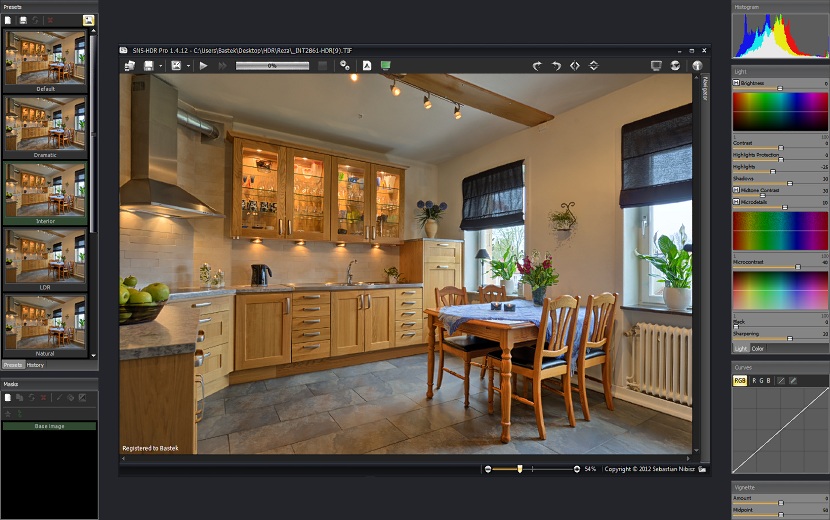Click the invert mask icon

point(83,398)
